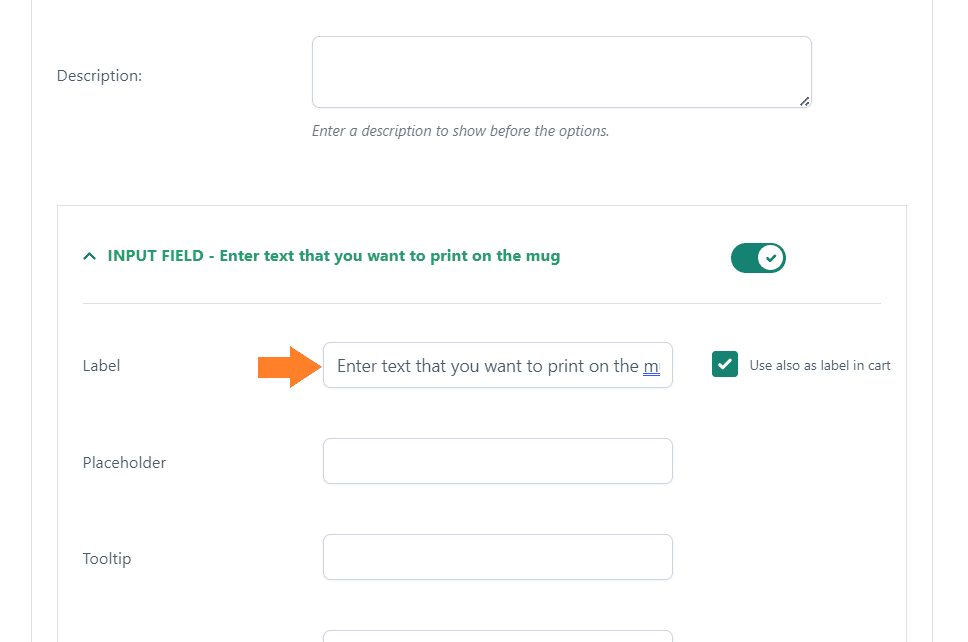Image resolution: width=968 pixels, height=642 pixels.
Task: Click the white tick icon in the checkbox
Action: (x=725, y=364)
